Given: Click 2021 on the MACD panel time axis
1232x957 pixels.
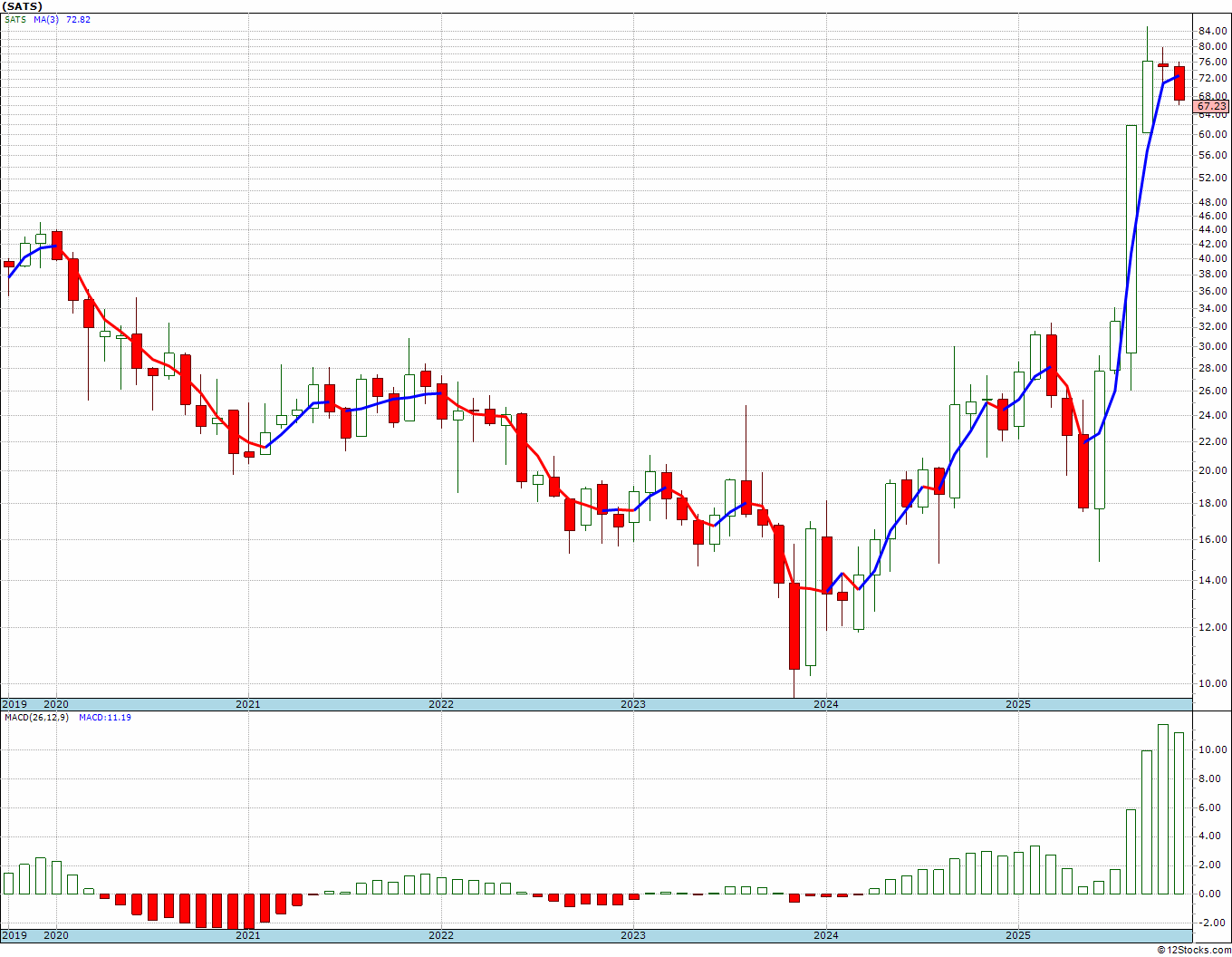Looking at the screenshot, I should pyautogui.click(x=248, y=935).
